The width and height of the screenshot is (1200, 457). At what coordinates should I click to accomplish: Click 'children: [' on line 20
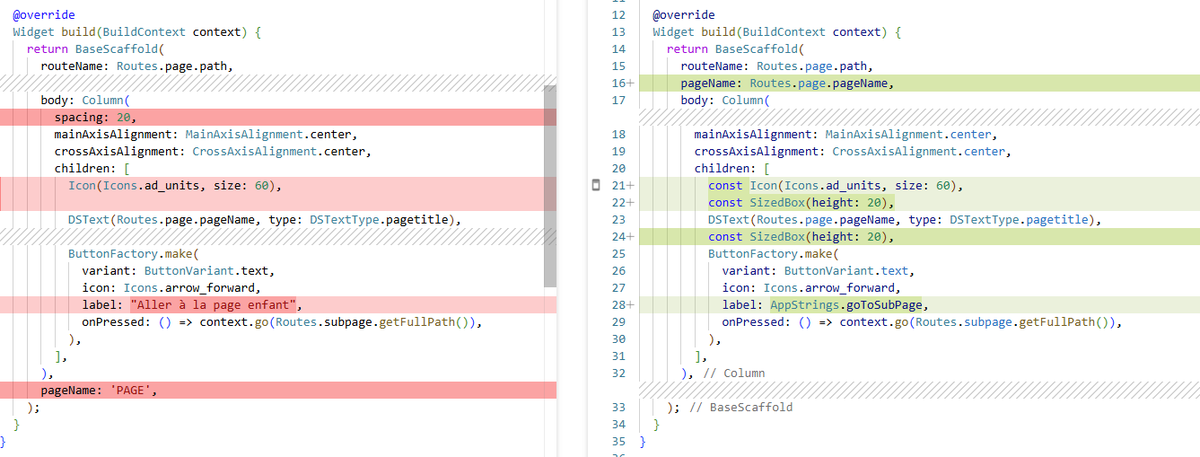point(731,168)
